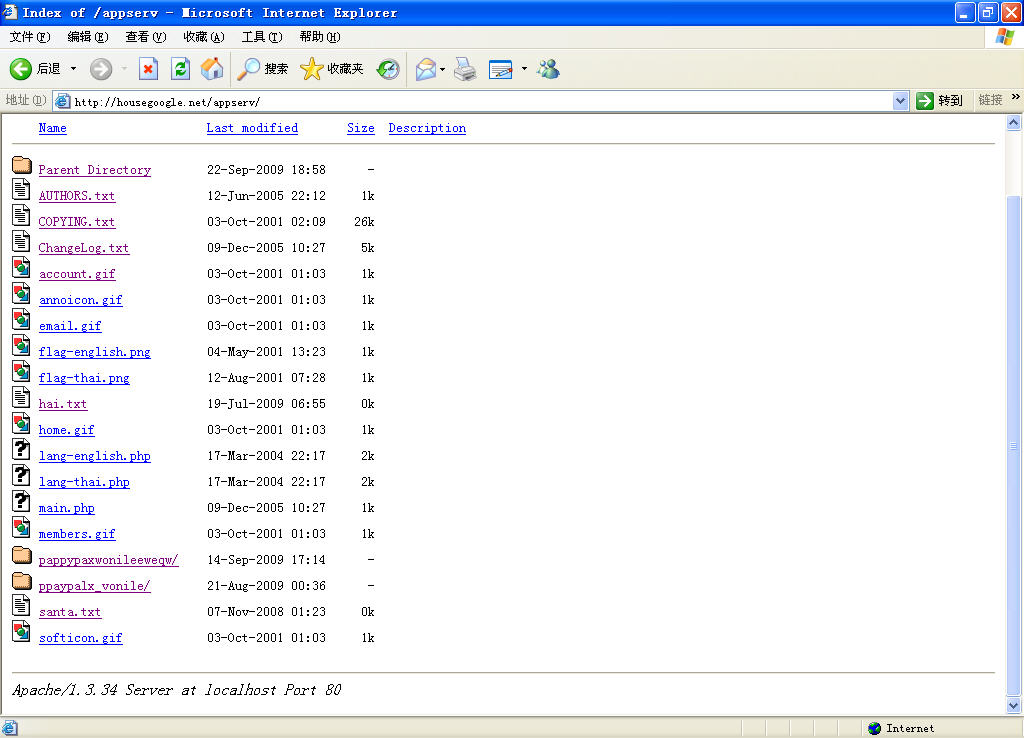
Task: Refresh the page using the toolbar icon
Action: click(180, 69)
